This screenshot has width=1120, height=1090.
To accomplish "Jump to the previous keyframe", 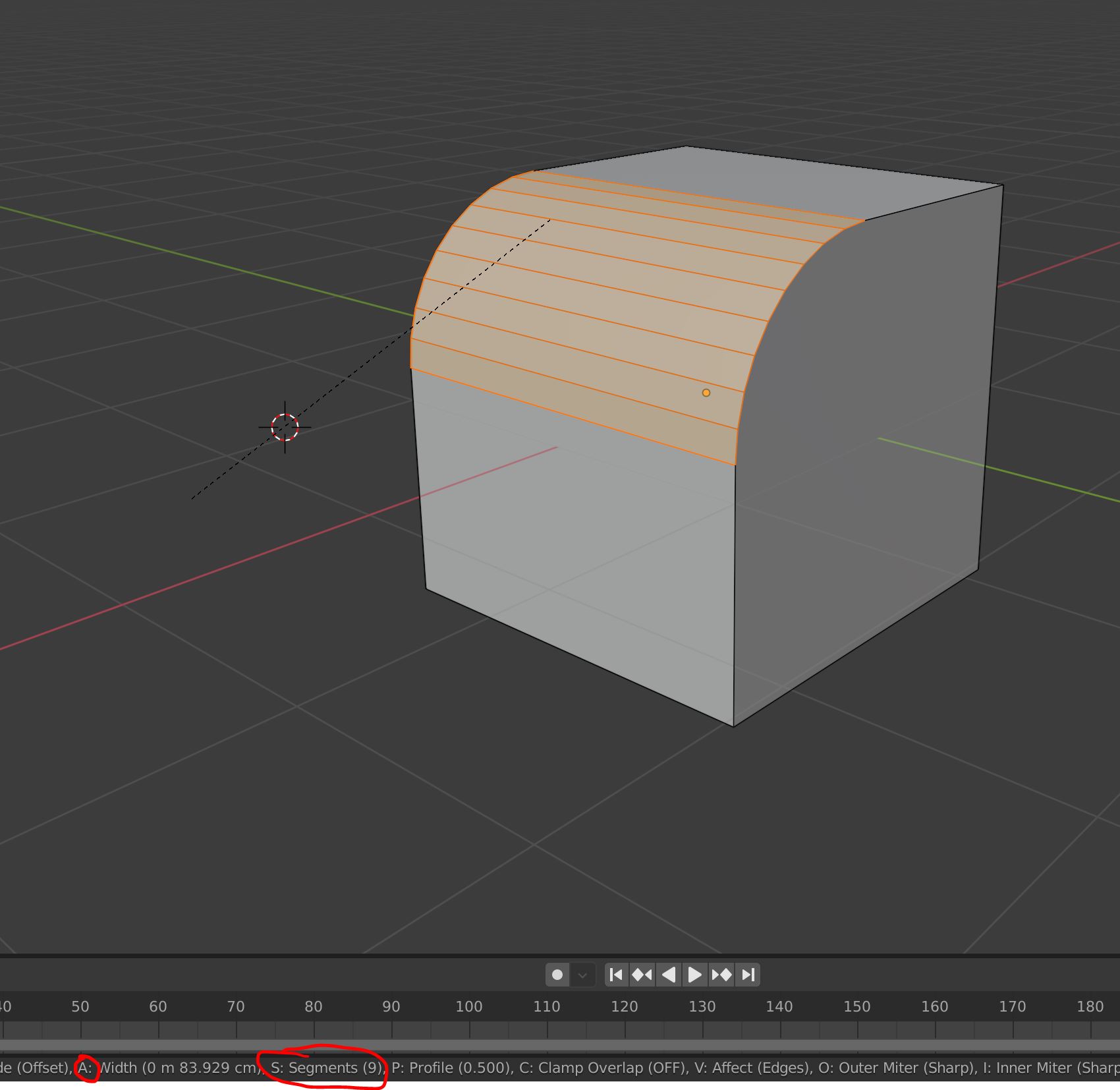I will 642,975.
